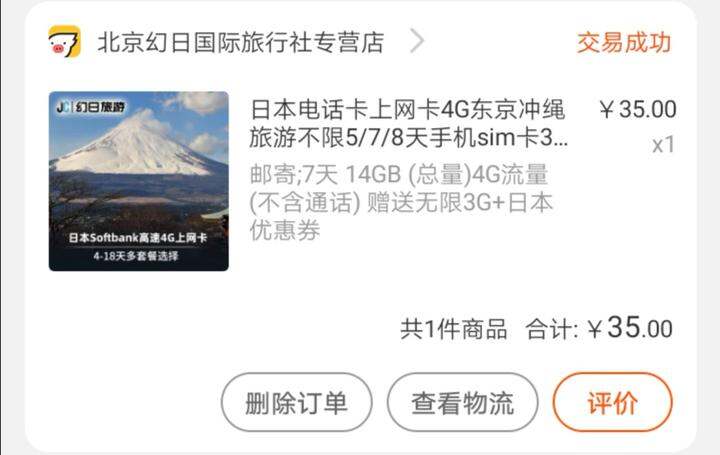Open the Mount Fuji product thumbnail
The width and height of the screenshot is (720, 455).
(x=139, y=181)
